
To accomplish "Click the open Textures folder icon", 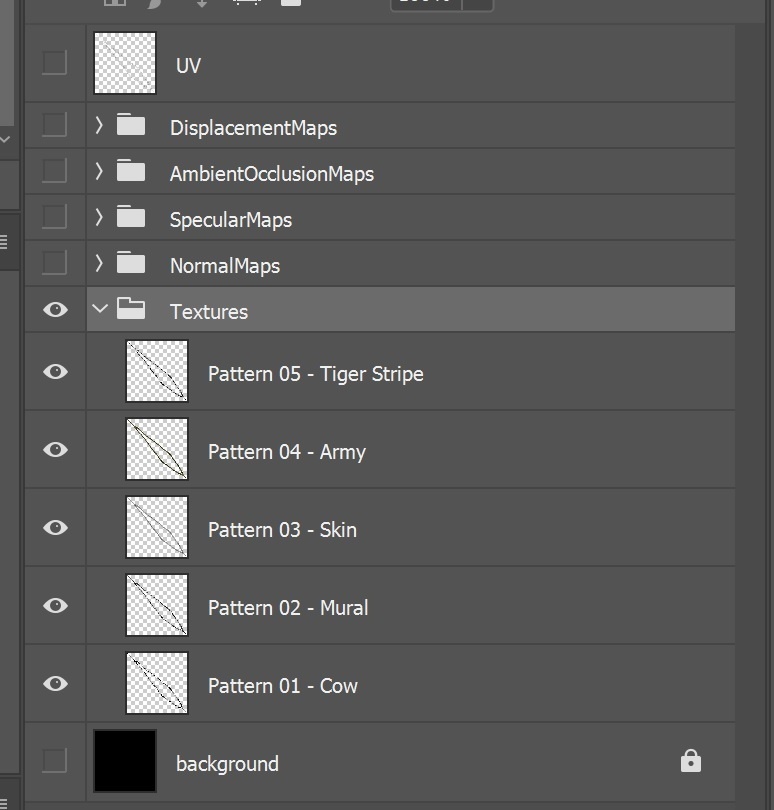I will (131, 310).
